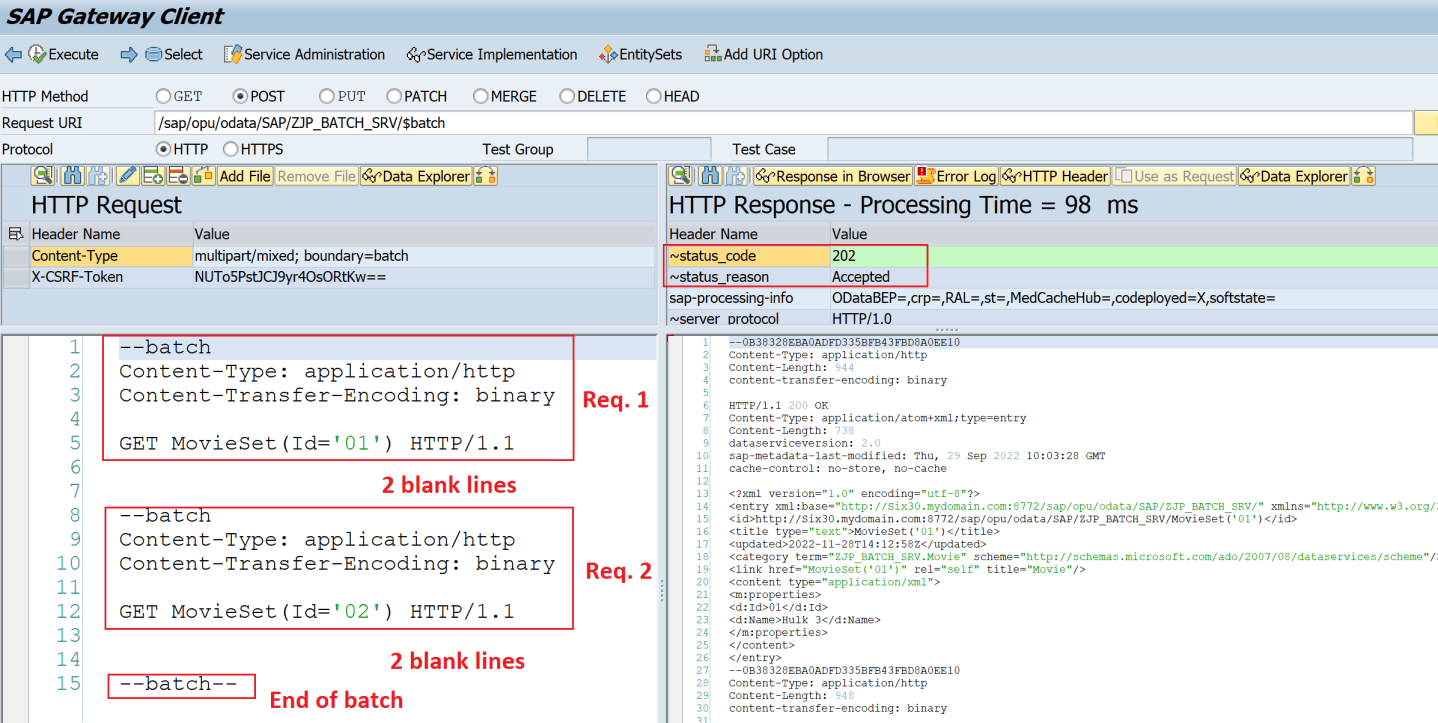Click the pencil edit icon in request toolbar

(127, 176)
